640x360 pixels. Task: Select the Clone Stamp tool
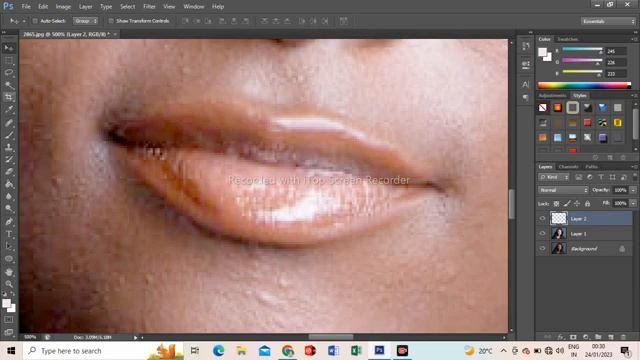pos(9,147)
